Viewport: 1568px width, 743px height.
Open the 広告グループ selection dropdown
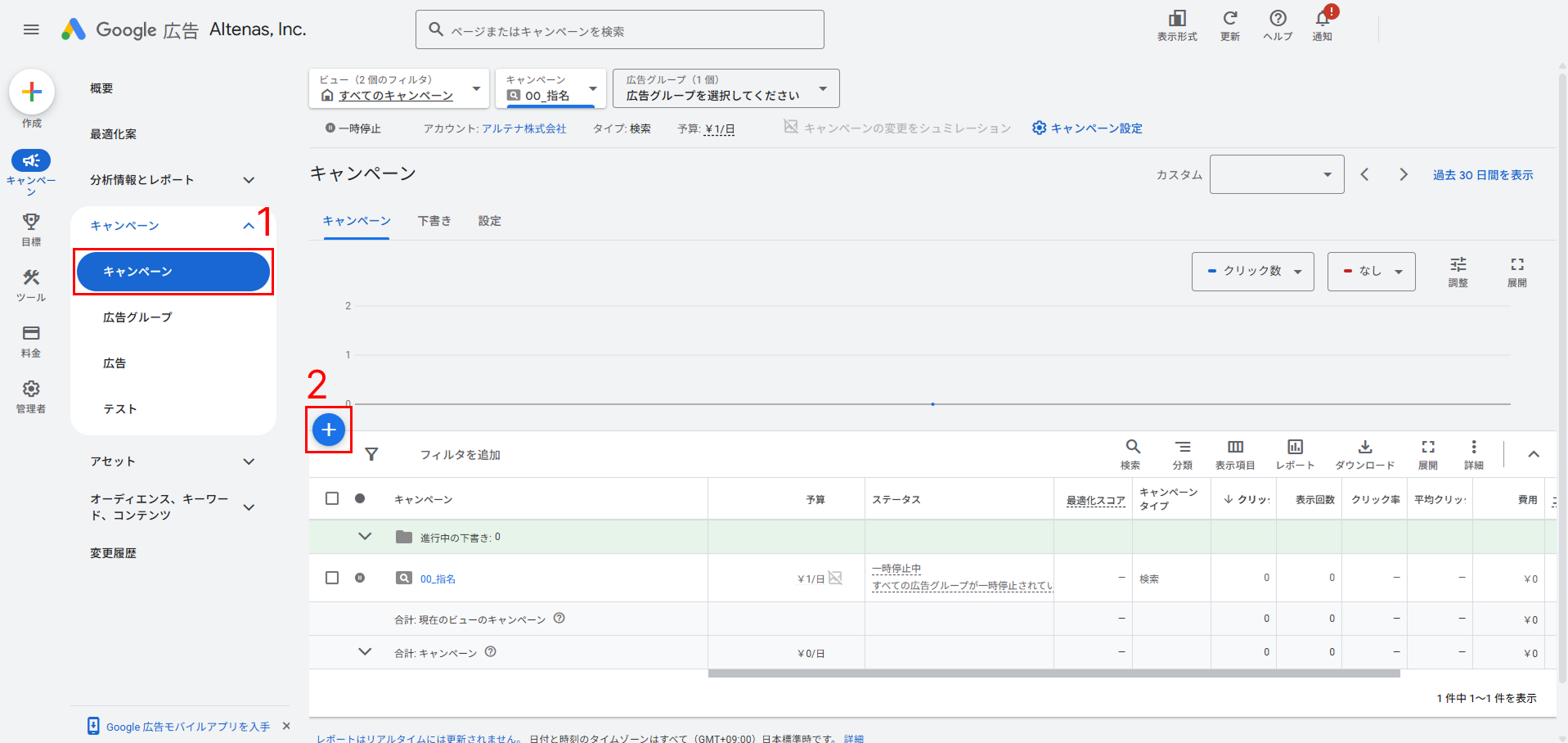coord(726,88)
